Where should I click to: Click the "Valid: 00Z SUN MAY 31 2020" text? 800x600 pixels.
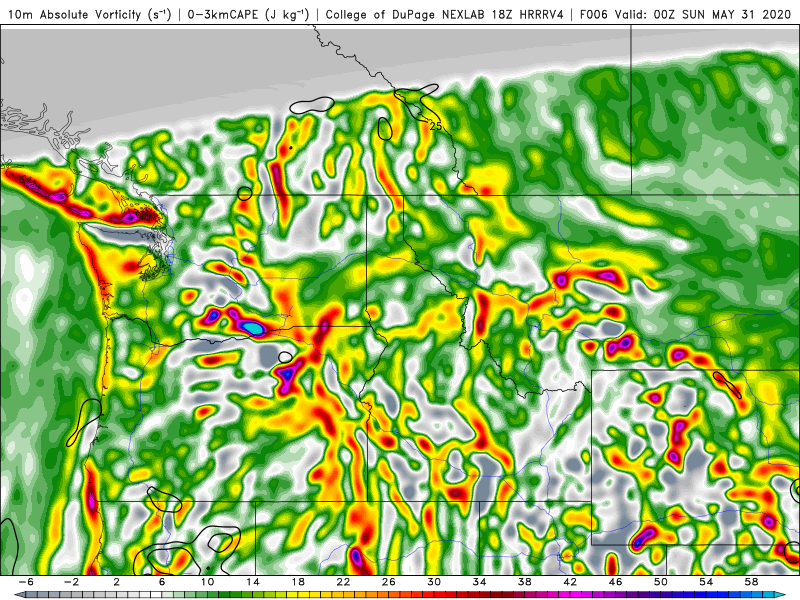[x=704, y=15]
